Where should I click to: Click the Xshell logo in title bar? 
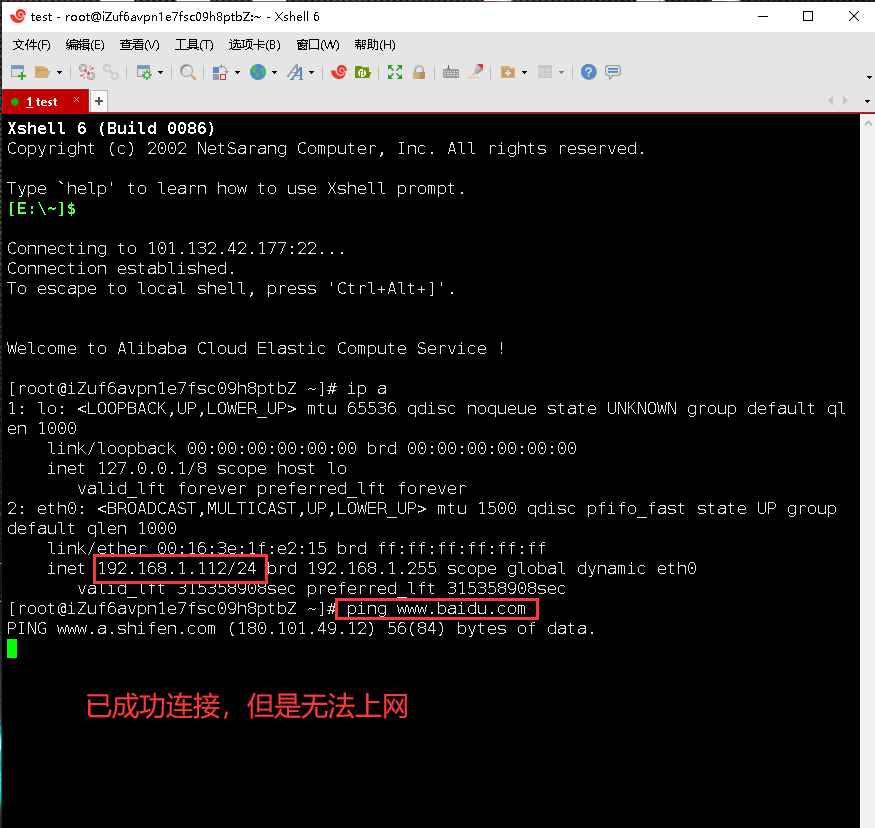tap(18, 16)
